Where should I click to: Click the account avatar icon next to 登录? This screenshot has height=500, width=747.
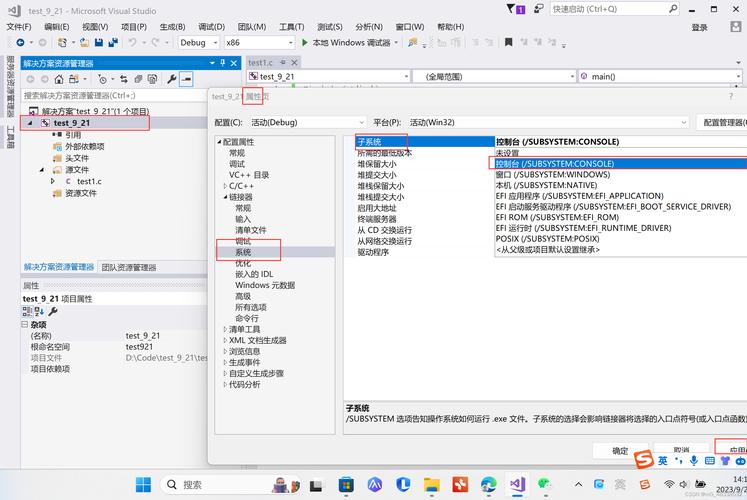point(736,27)
